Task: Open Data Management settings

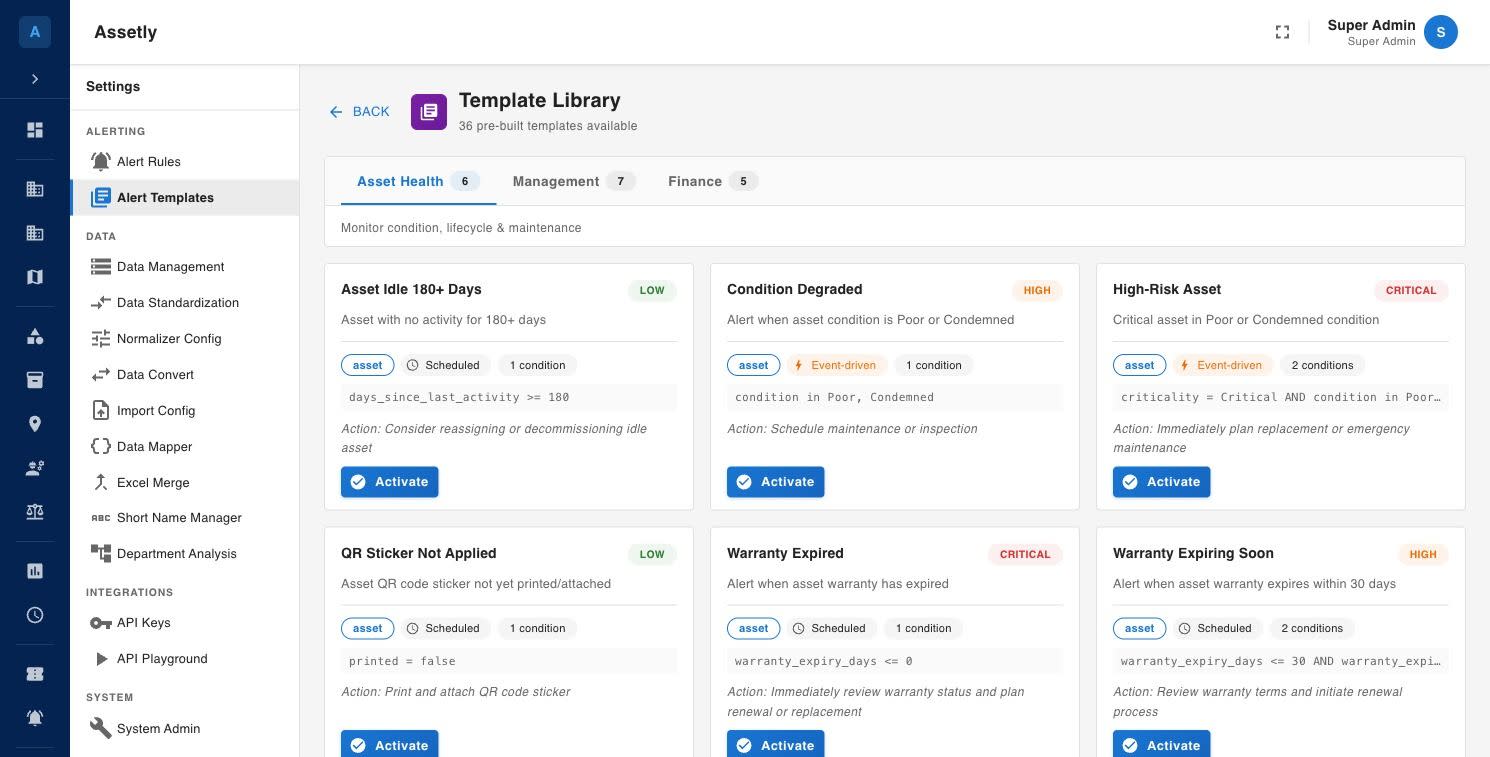Action: coord(185,267)
